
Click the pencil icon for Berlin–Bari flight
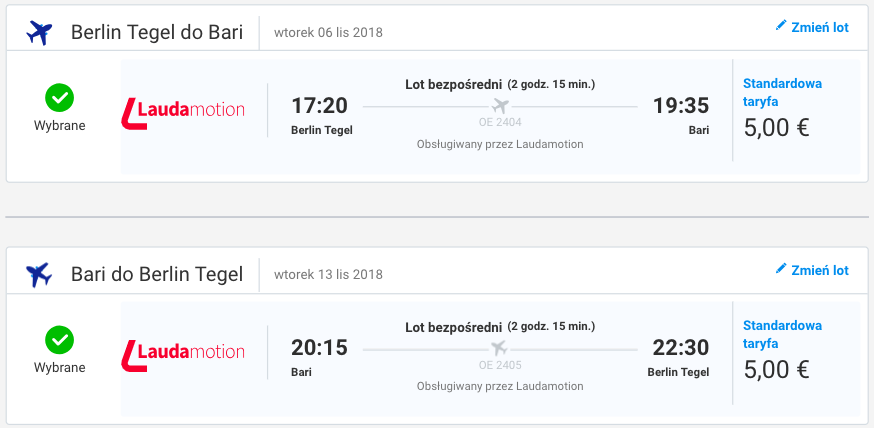781,26
